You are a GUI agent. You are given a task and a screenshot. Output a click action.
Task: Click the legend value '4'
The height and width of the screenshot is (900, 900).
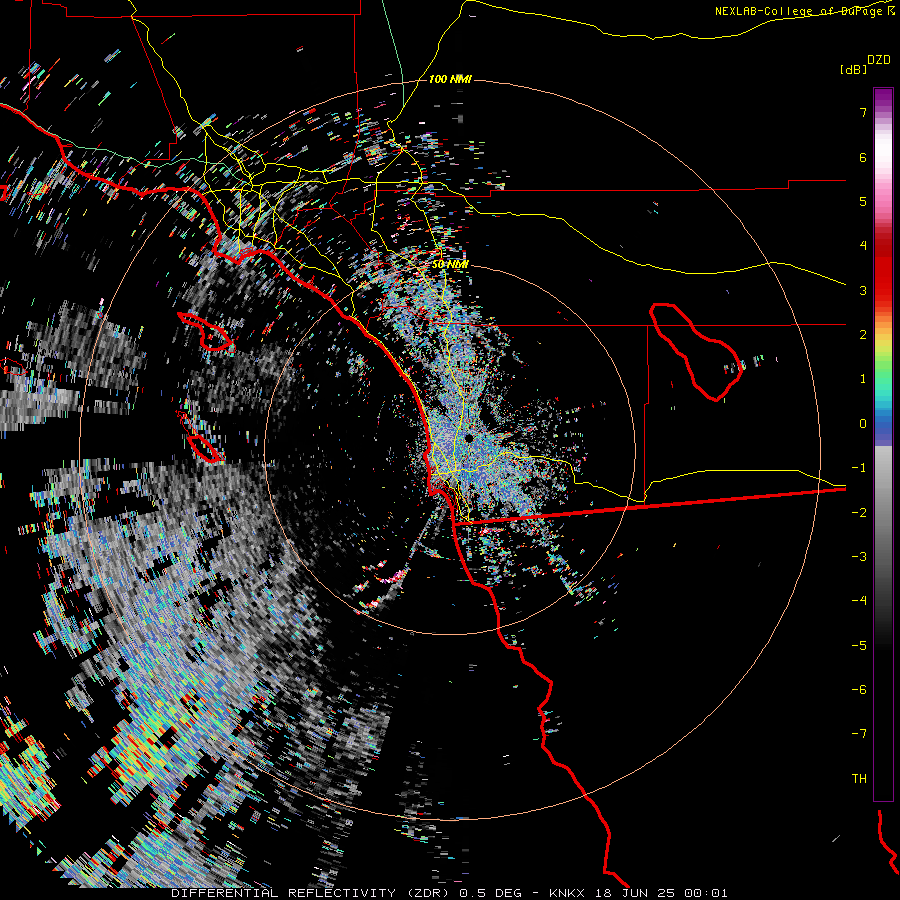(x=863, y=246)
